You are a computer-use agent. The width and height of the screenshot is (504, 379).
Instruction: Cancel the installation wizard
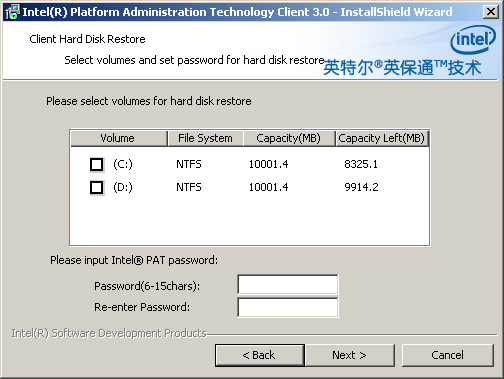tap(447, 355)
